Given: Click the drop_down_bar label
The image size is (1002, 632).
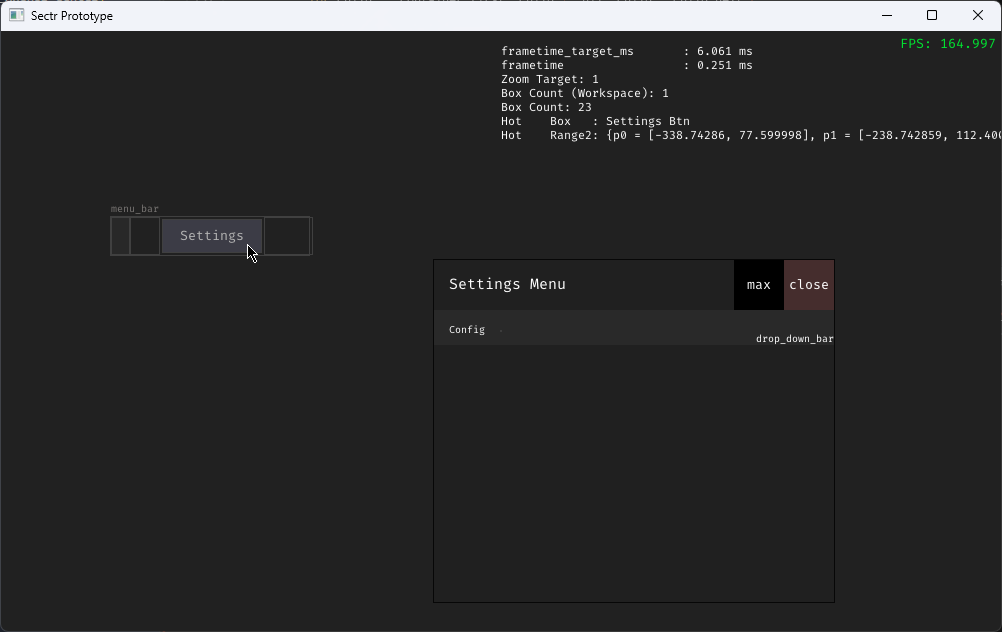Looking at the screenshot, I should [x=794, y=339].
